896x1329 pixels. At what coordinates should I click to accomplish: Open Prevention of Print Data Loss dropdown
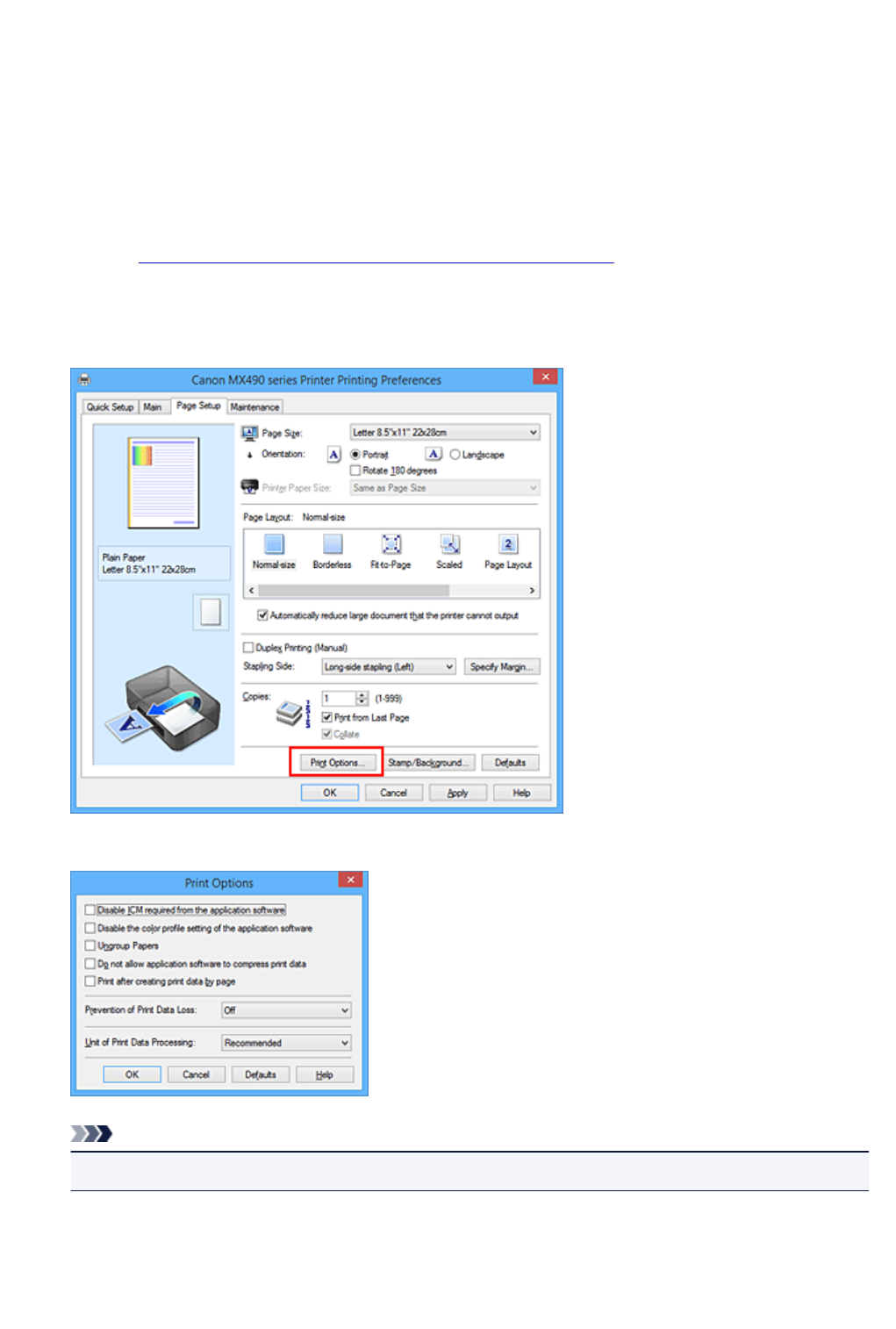(x=286, y=1010)
